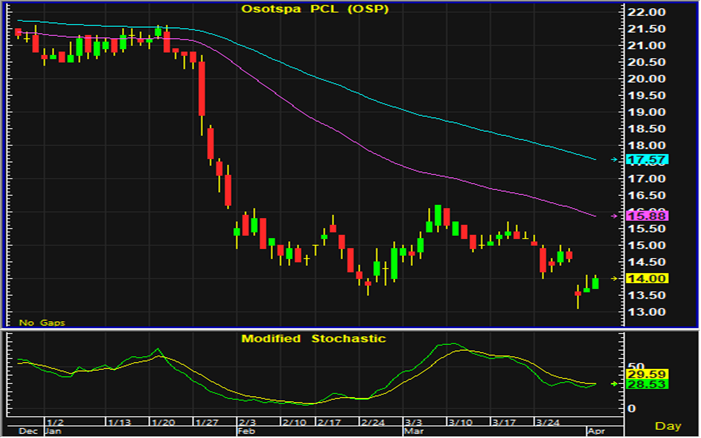Click the 20.00 price axis label
Viewport: 701px width, 438px height.
pyautogui.click(x=646, y=79)
